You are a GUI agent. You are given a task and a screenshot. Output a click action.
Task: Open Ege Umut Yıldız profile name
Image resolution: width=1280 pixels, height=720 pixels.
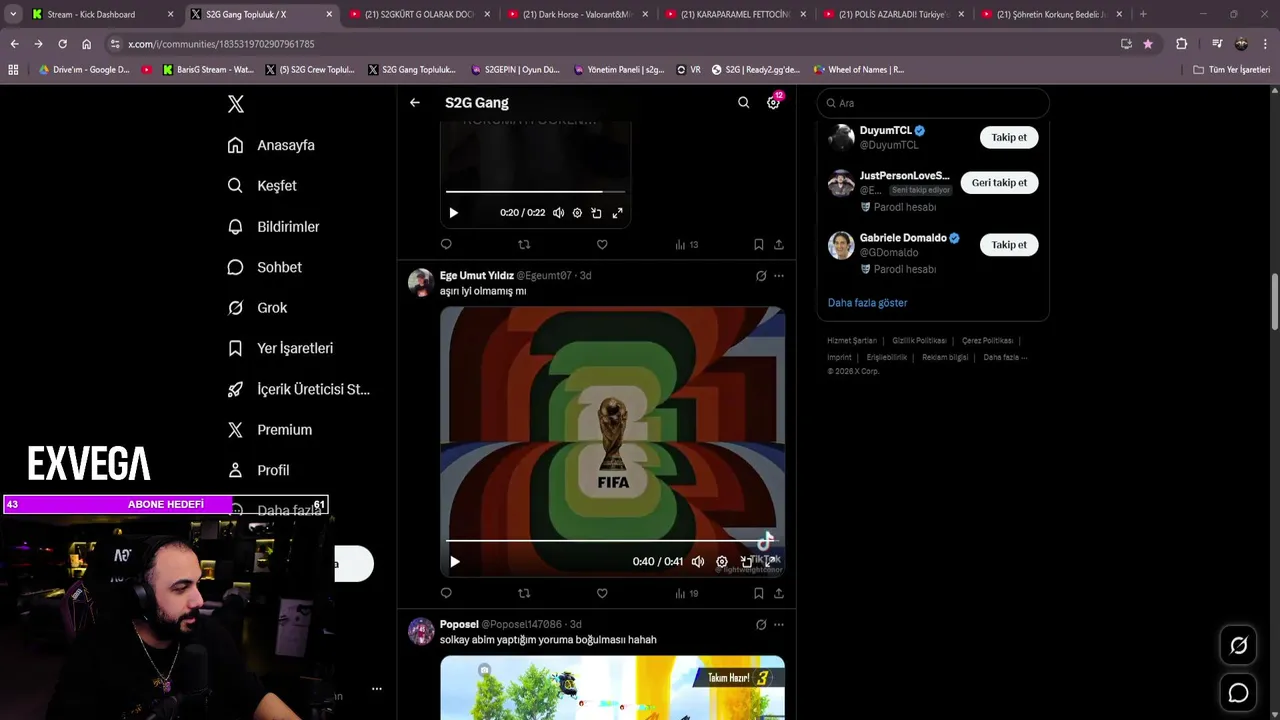(x=477, y=275)
